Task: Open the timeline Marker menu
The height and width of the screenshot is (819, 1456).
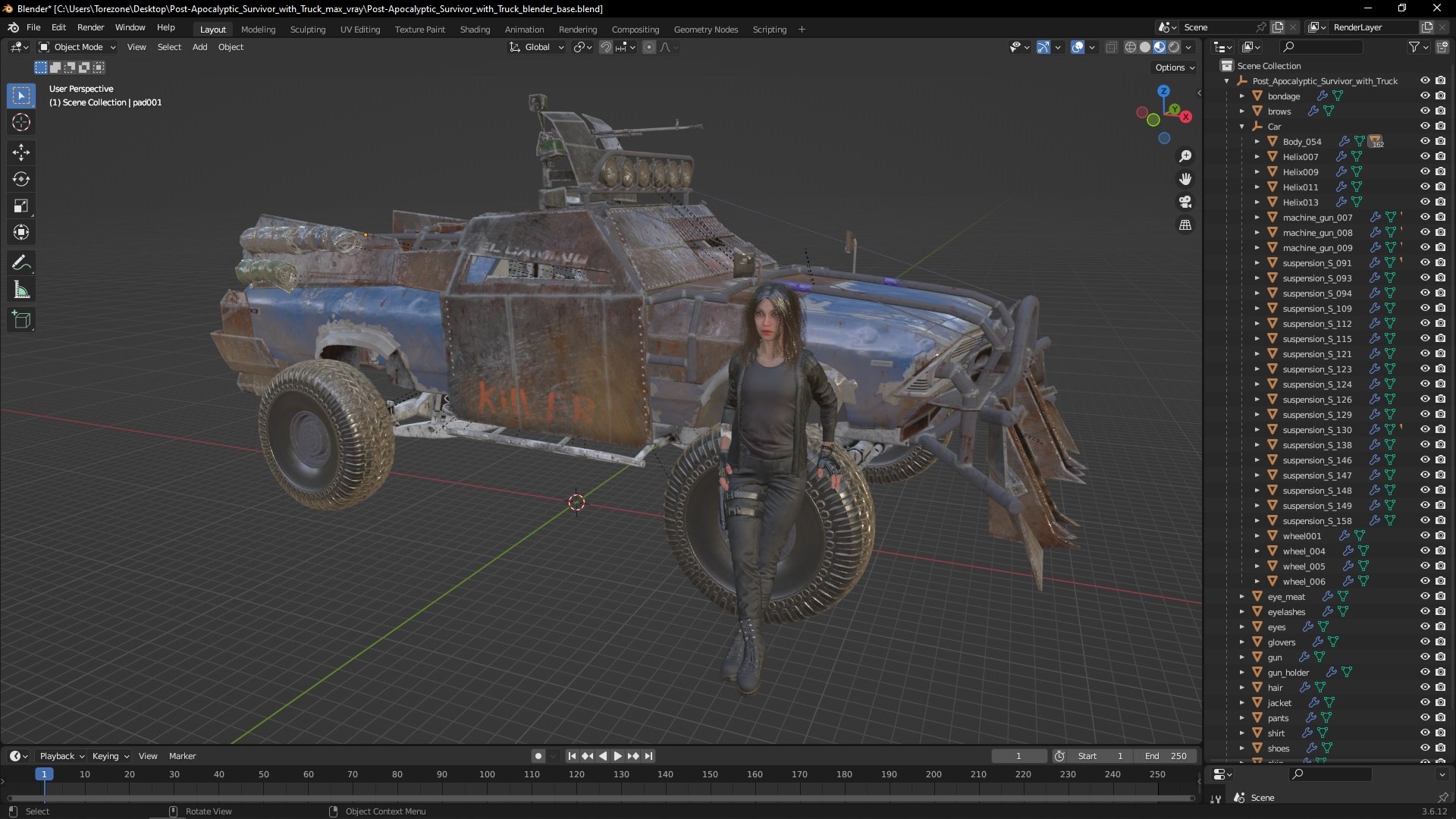Action: coord(182,756)
